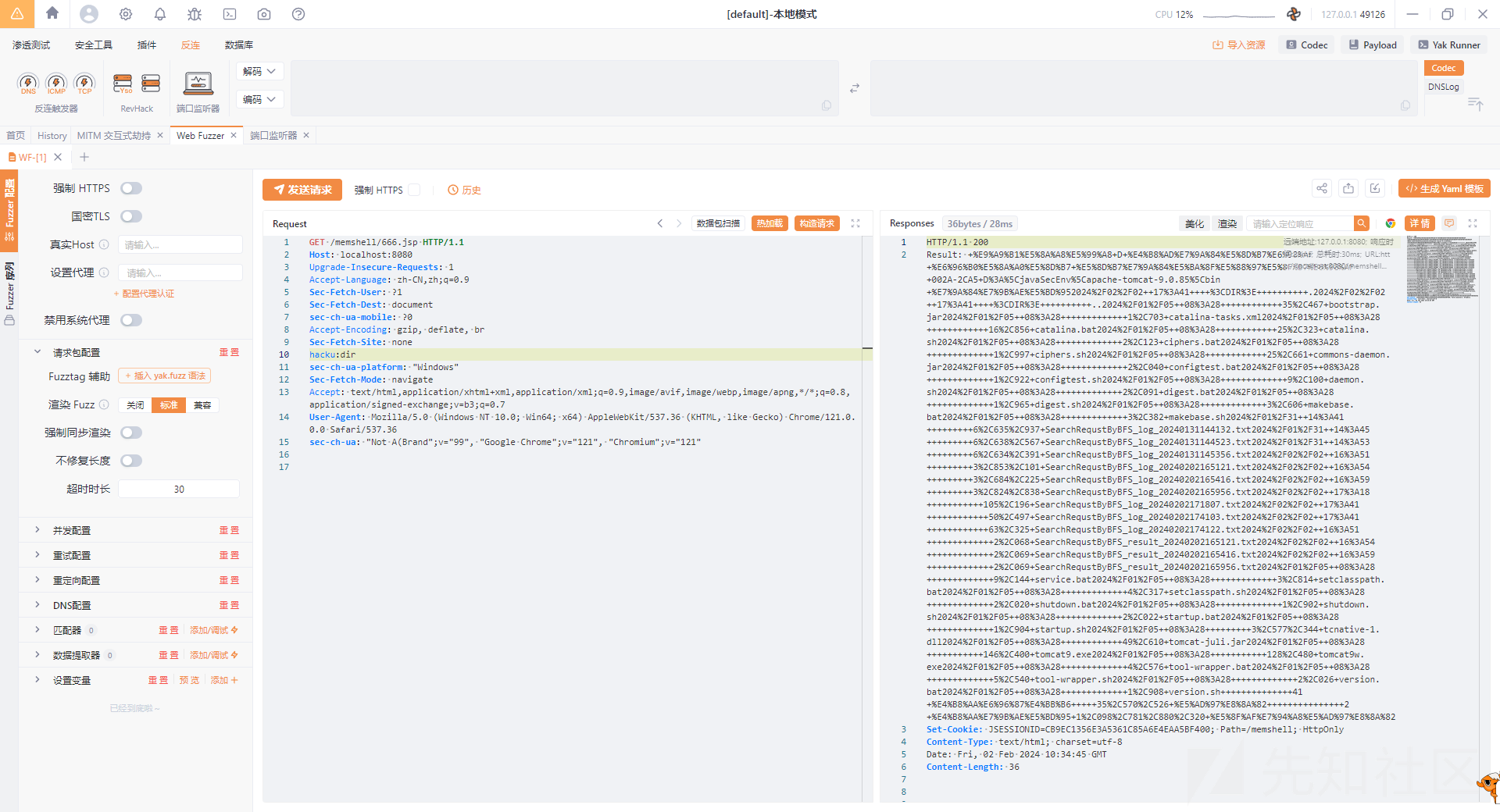The height and width of the screenshot is (812, 1500).
Task: Expand the Request editor fullscreen
Action: coord(855,223)
